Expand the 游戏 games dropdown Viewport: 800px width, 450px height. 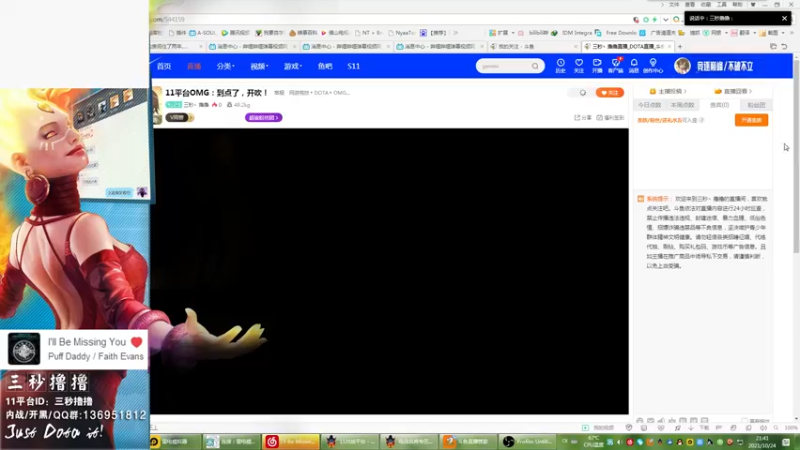[x=293, y=66]
